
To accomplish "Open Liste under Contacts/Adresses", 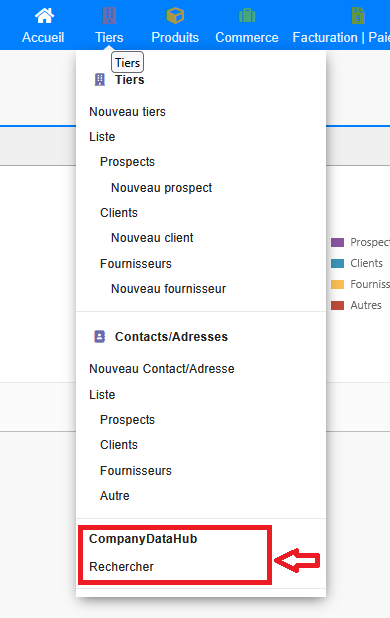I will click(x=102, y=395).
